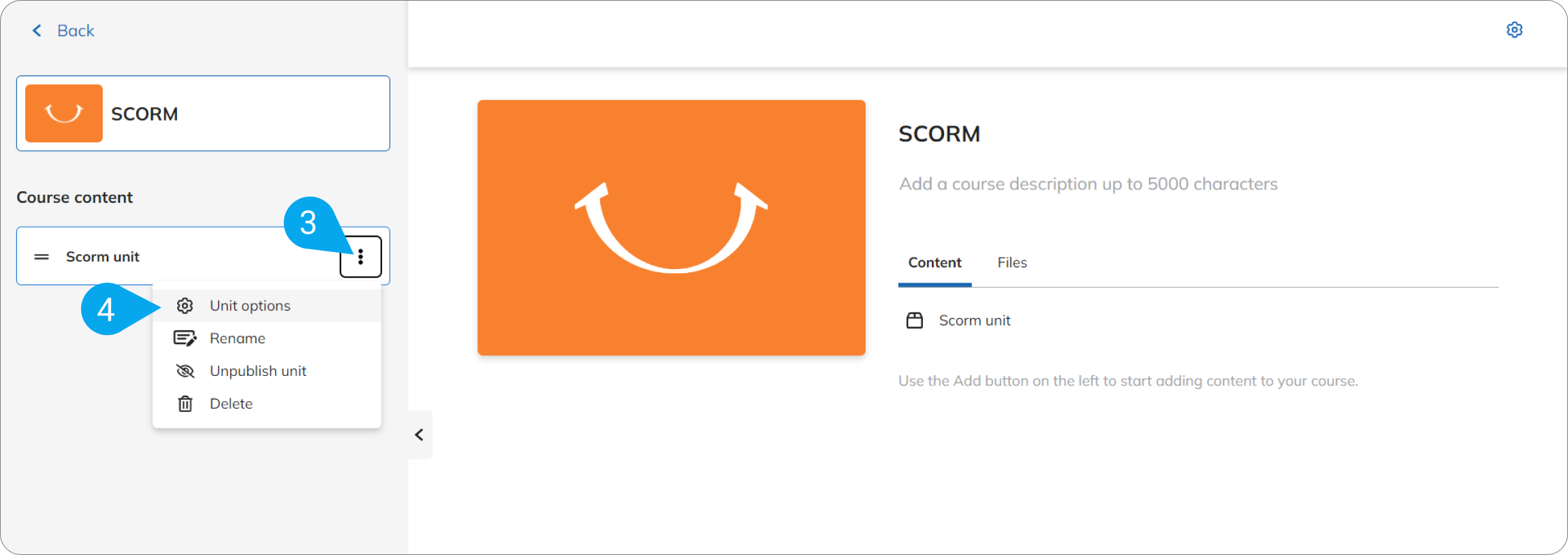Viewport: 1568px width, 555px height.
Task: Click the back chevron arrow icon
Action: tap(37, 31)
